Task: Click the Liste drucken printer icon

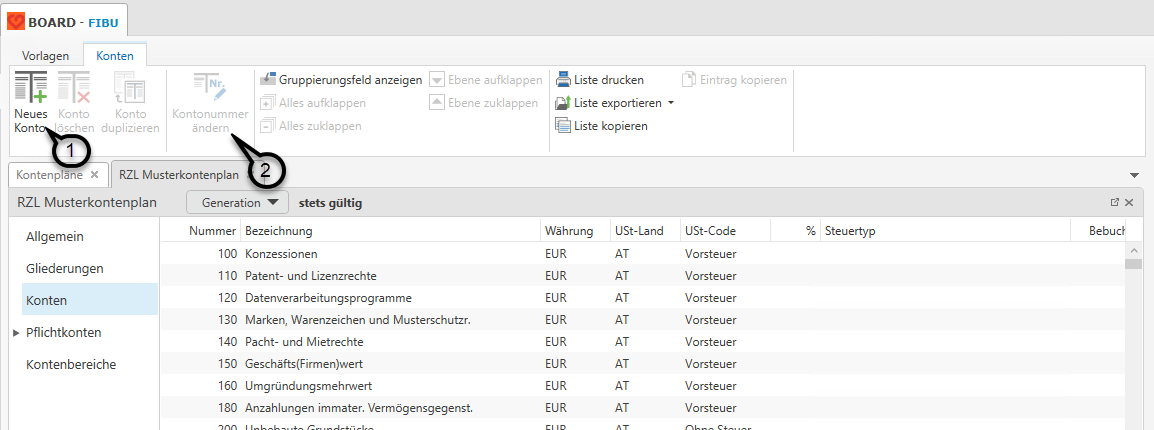Action: point(564,80)
